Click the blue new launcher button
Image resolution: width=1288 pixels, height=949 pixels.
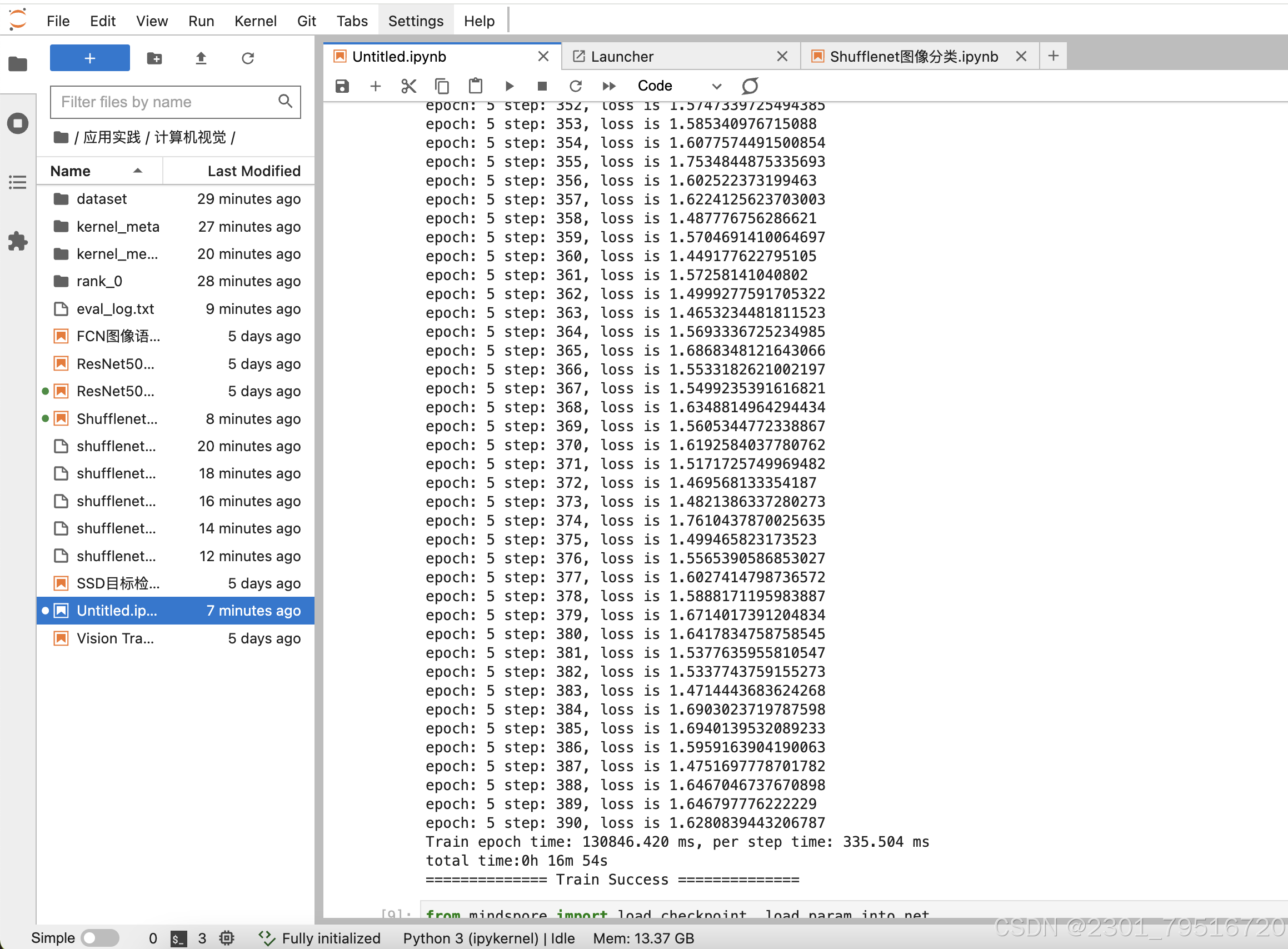(89, 58)
